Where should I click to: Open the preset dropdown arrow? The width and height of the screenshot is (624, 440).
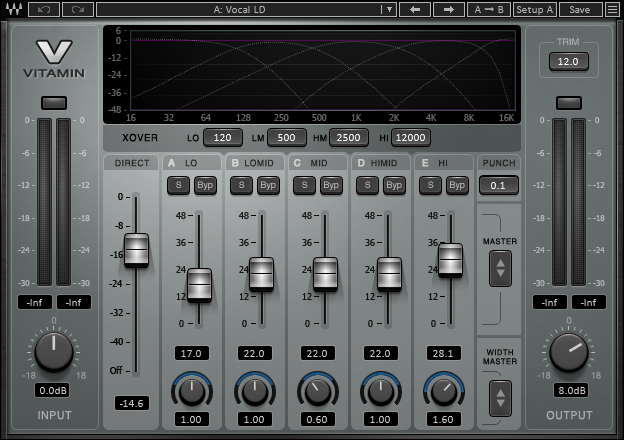pyautogui.click(x=389, y=10)
